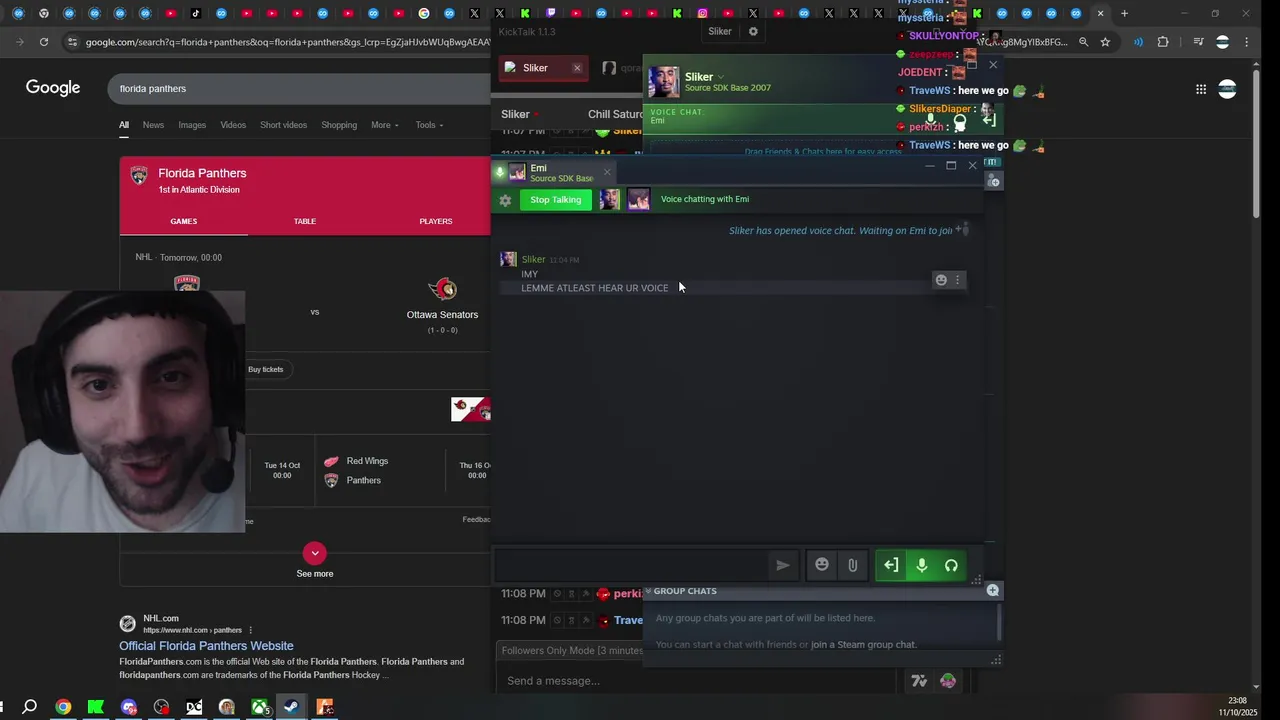Open Official Florida Panthers Website link
The width and height of the screenshot is (1280, 720).
tap(206, 646)
